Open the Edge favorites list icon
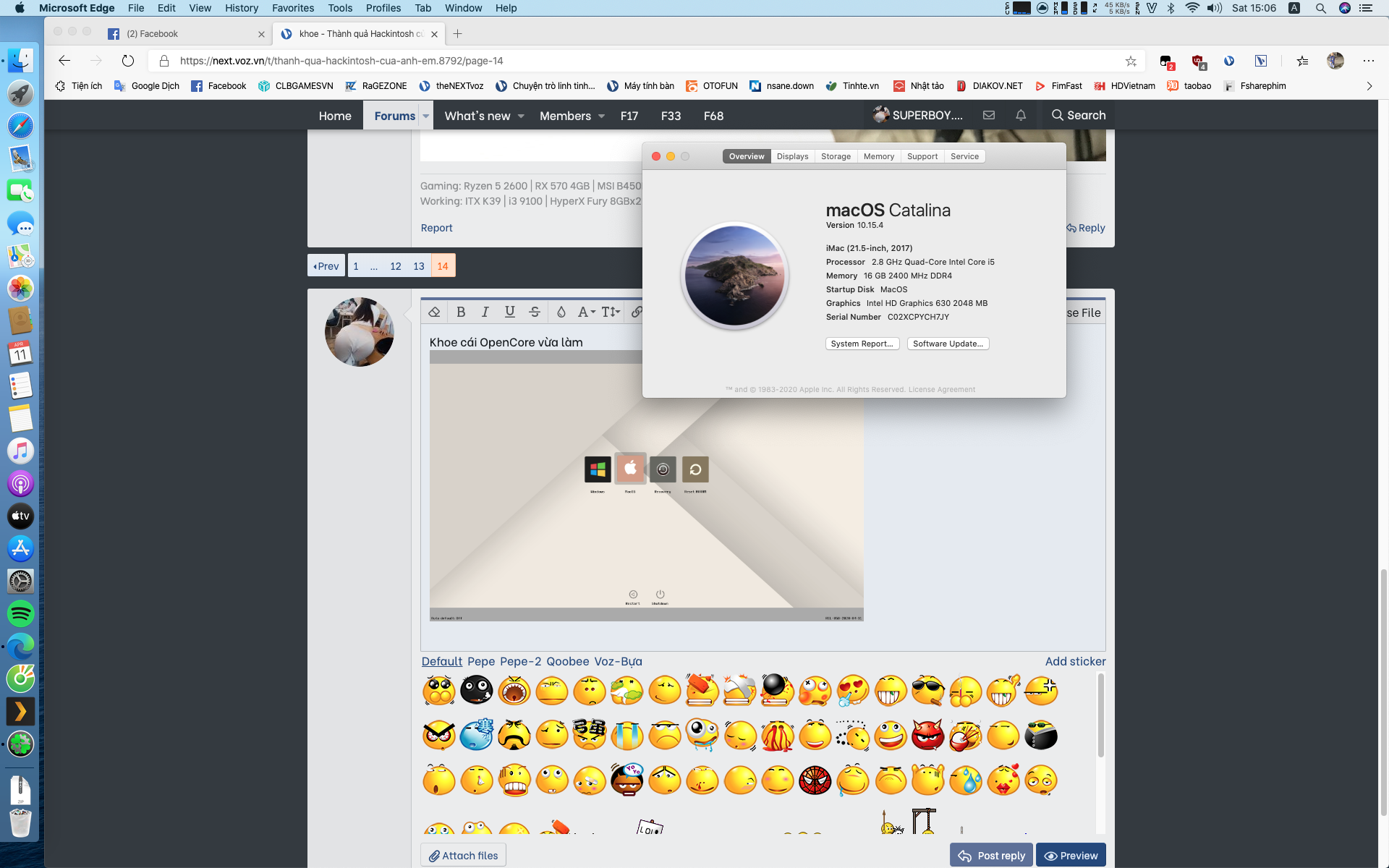Screen dimensions: 1389x868 click(x=1302, y=61)
